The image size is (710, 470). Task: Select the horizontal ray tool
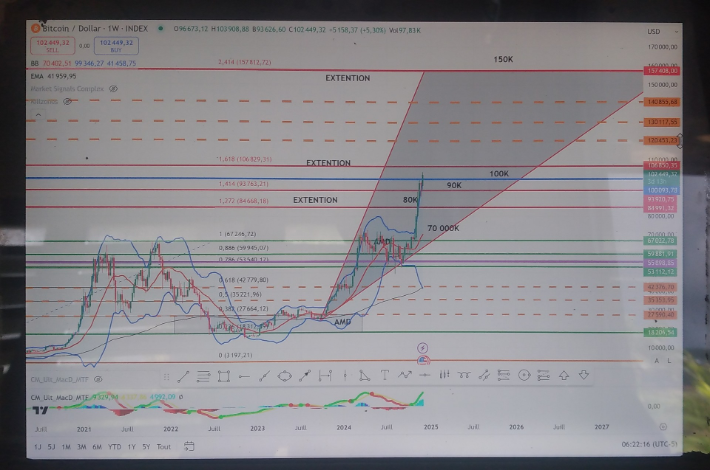tap(244, 376)
